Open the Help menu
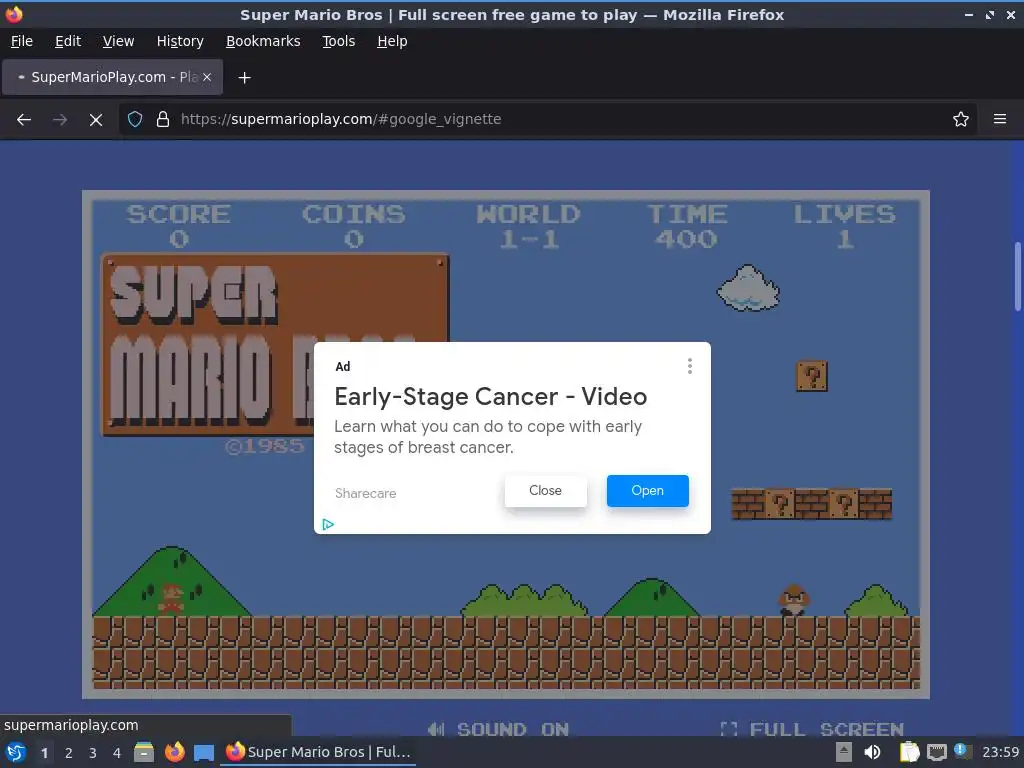This screenshot has height=768, width=1024. [x=392, y=41]
